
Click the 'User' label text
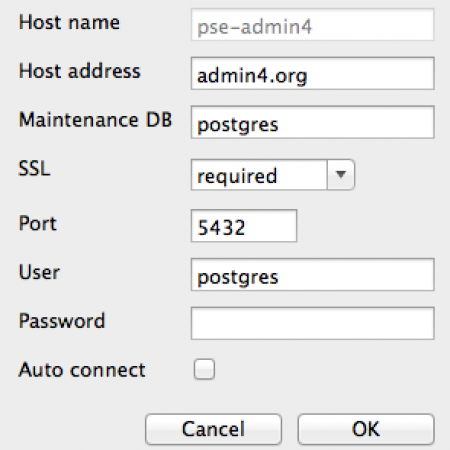(39, 272)
